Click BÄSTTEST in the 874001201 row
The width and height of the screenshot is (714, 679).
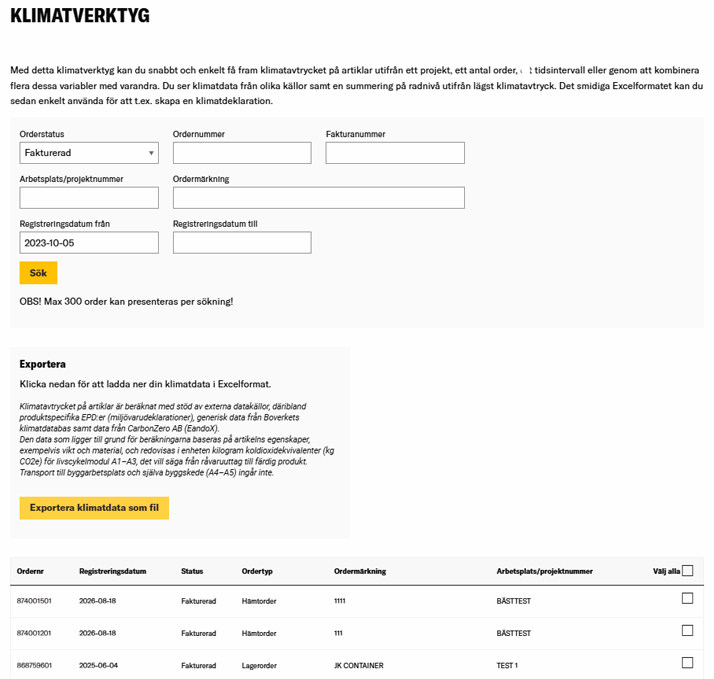(514, 633)
